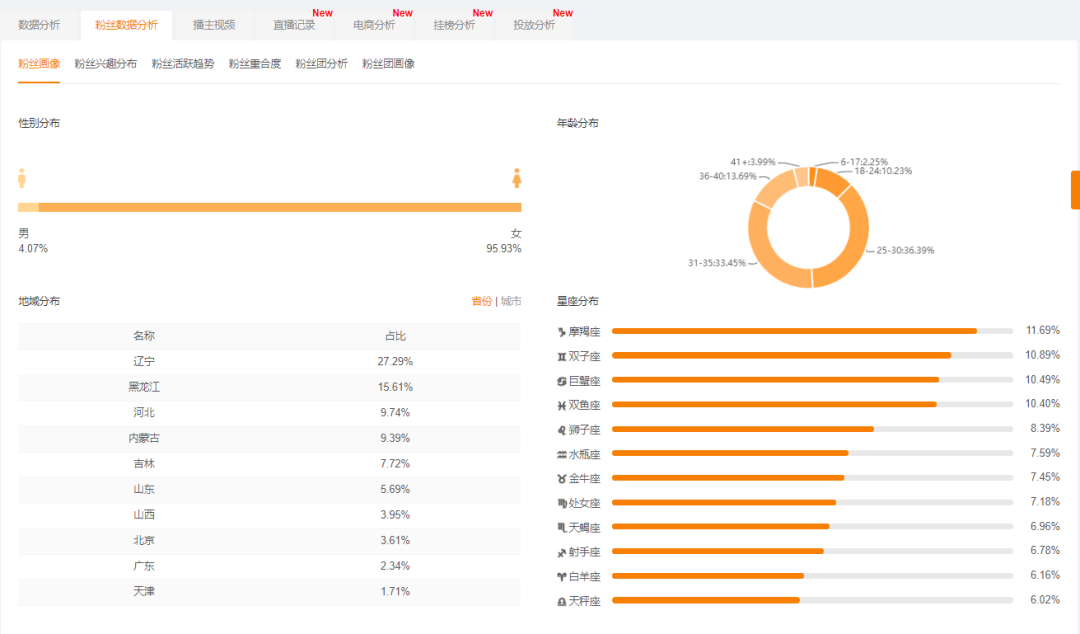Click the 双子座 Gemini zodiac icon

click(x=561, y=357)
